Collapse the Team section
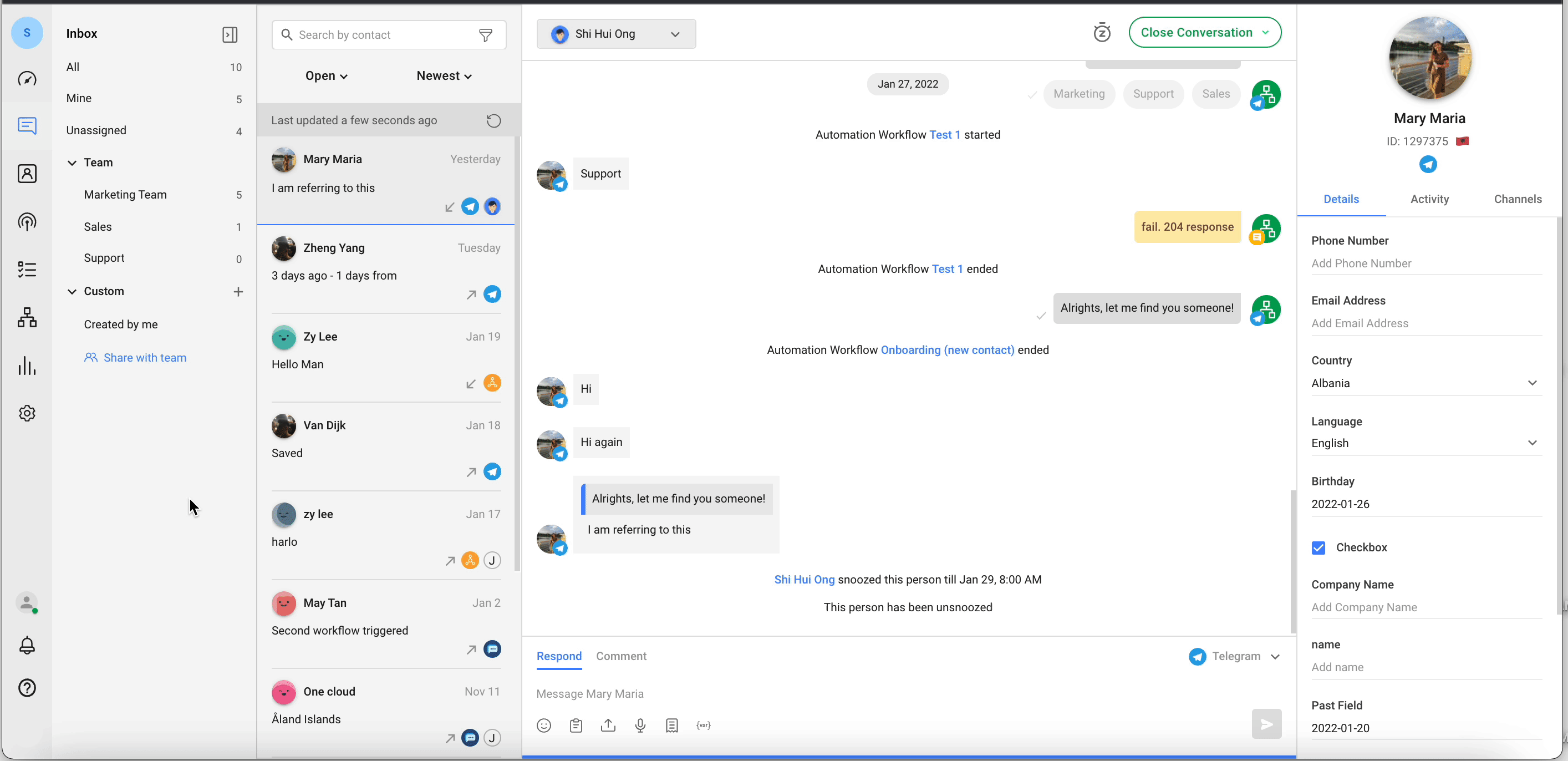1568x761 pixels. click(72, 163)
